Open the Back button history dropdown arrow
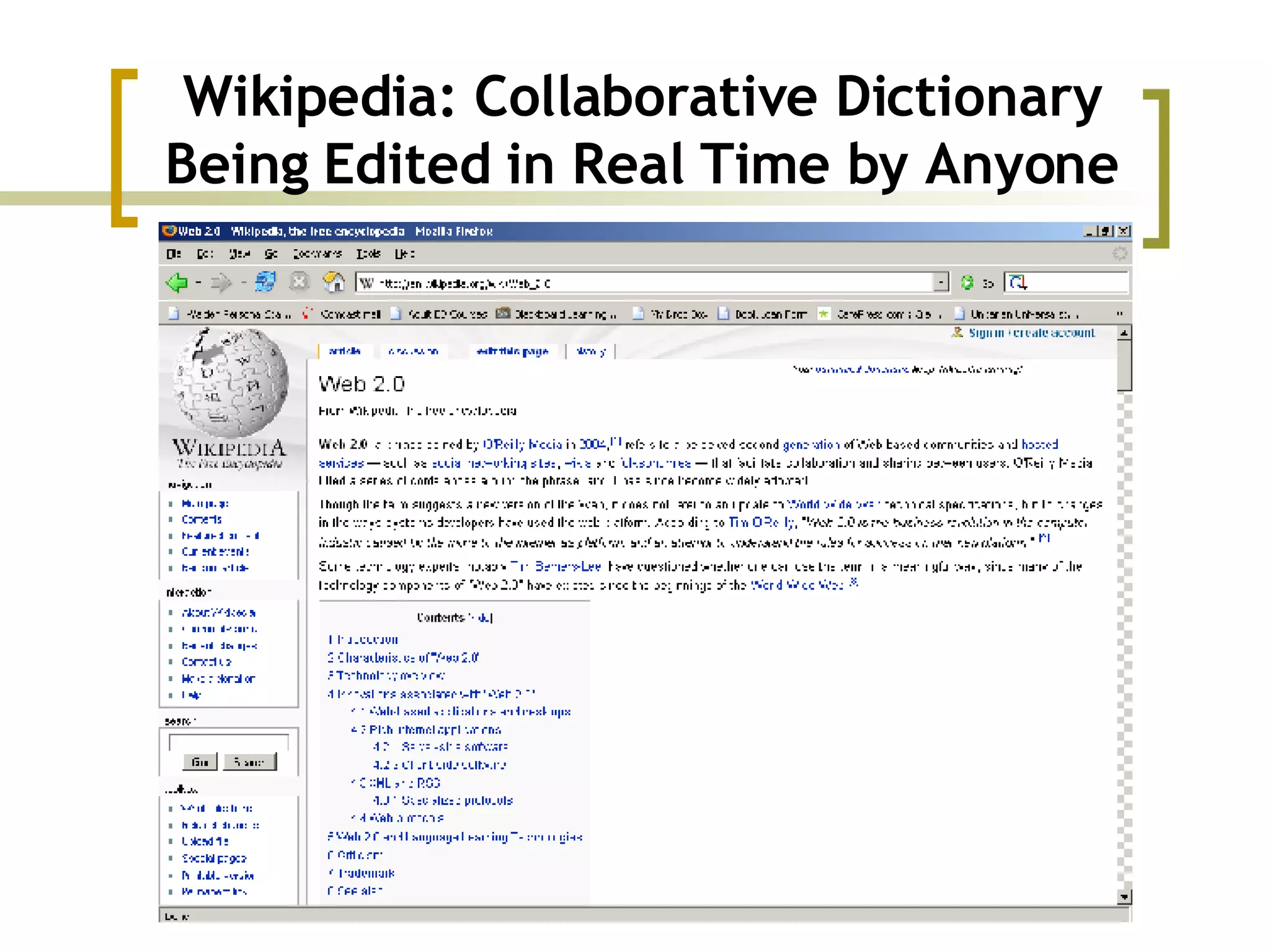Viewport: 1270px width, 952px height. (198, 283)
